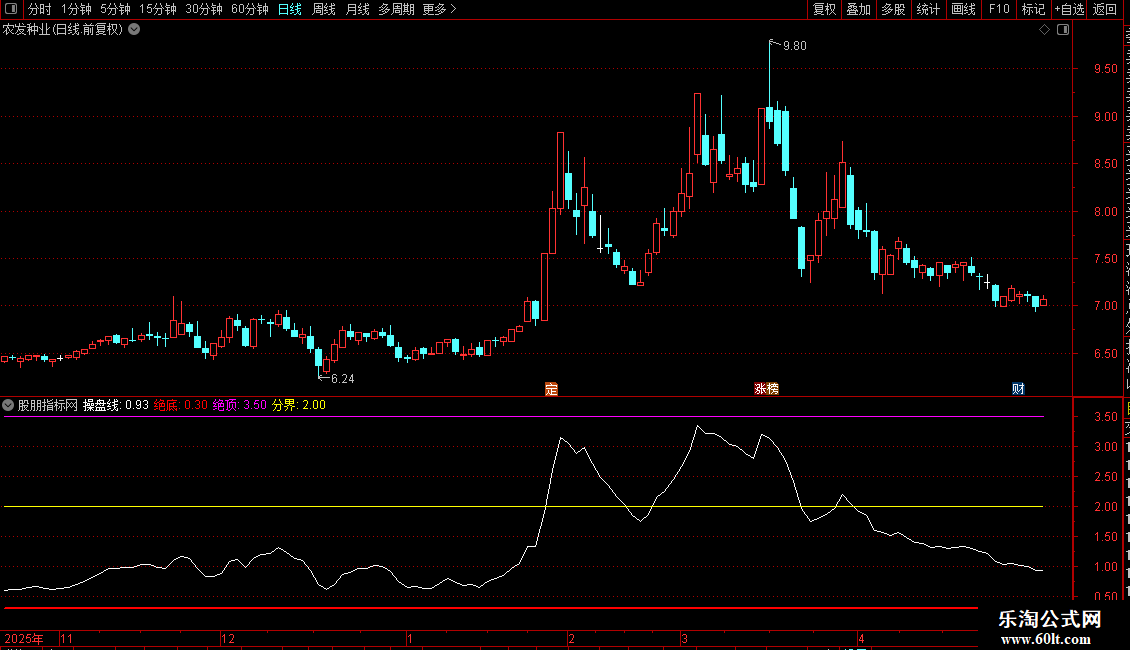
Task: Click the 农发种业(日线.前复权) chart title
Action: 63,30
